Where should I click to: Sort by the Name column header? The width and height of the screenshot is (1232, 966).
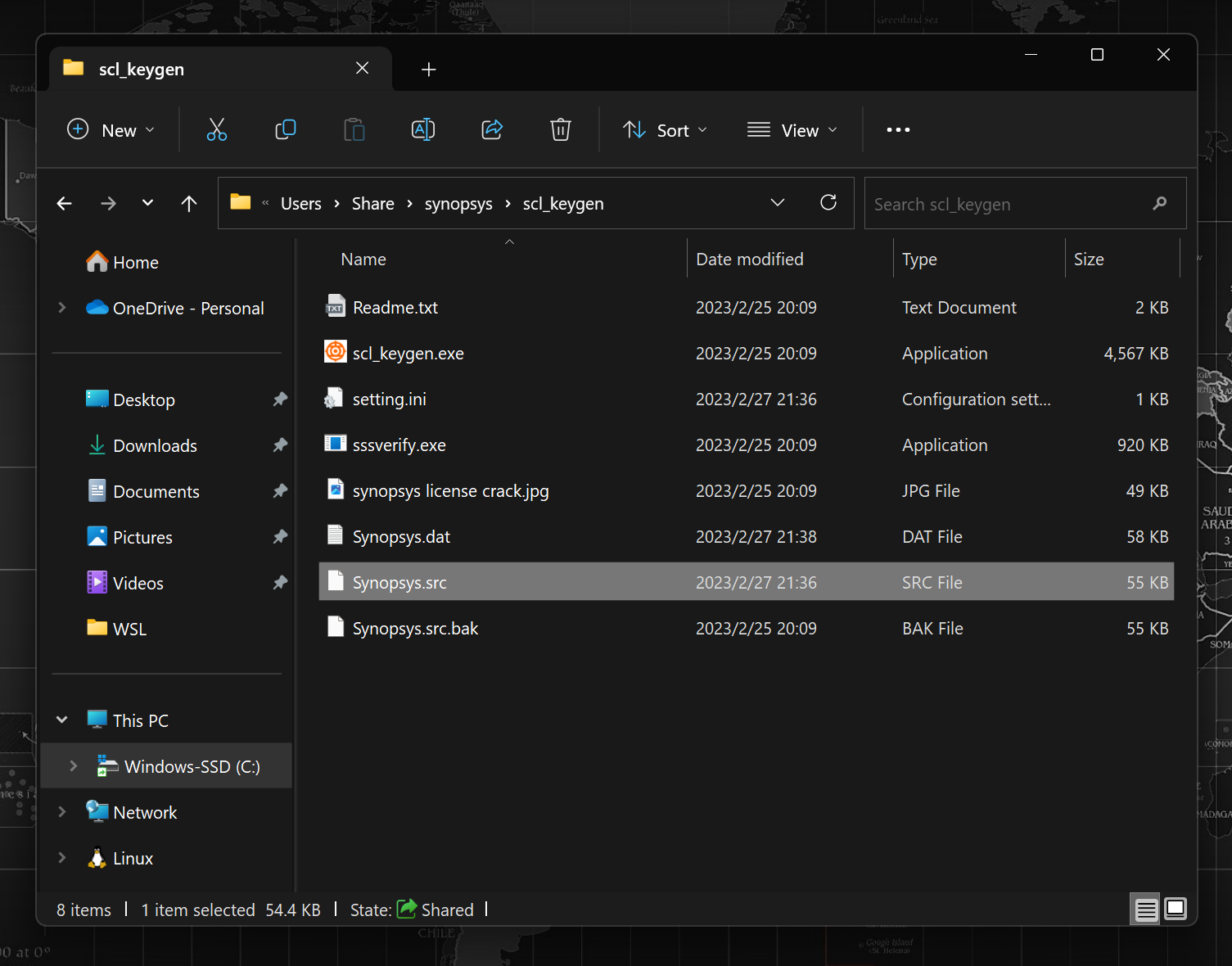coord(363,259)
